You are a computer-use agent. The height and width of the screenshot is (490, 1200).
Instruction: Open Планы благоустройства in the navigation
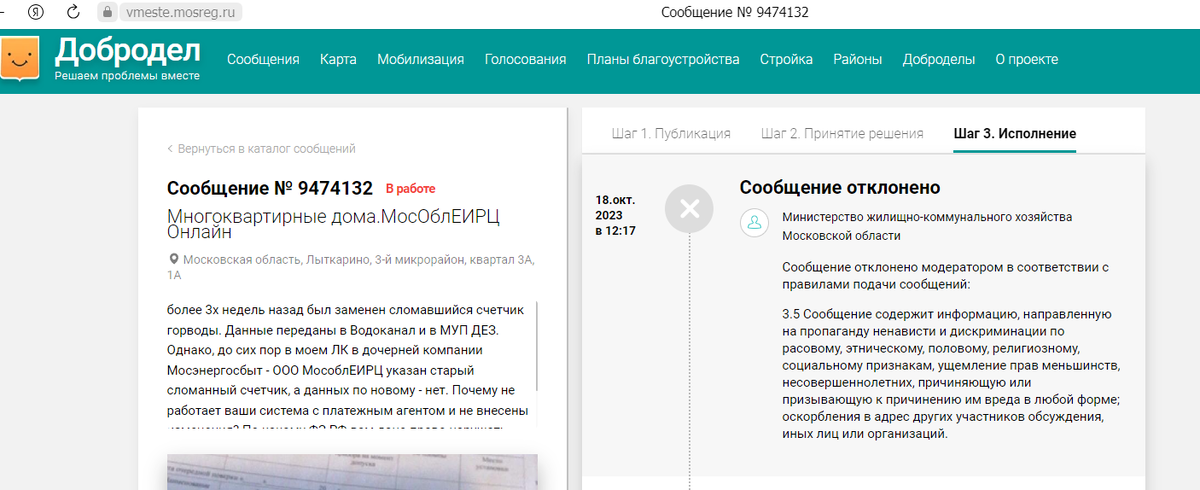pos(663,59)
